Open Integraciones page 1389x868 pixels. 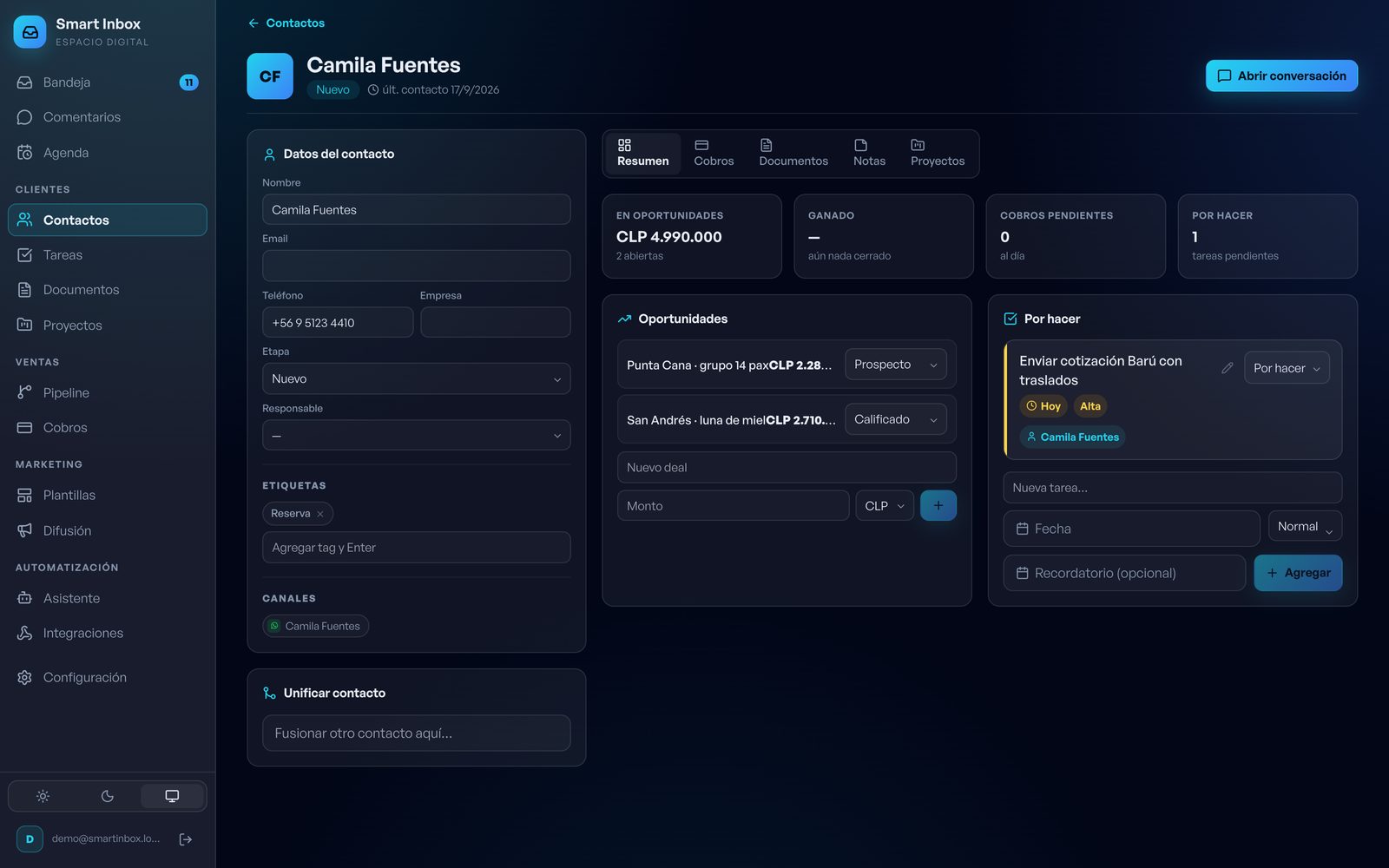click(108, 634)
